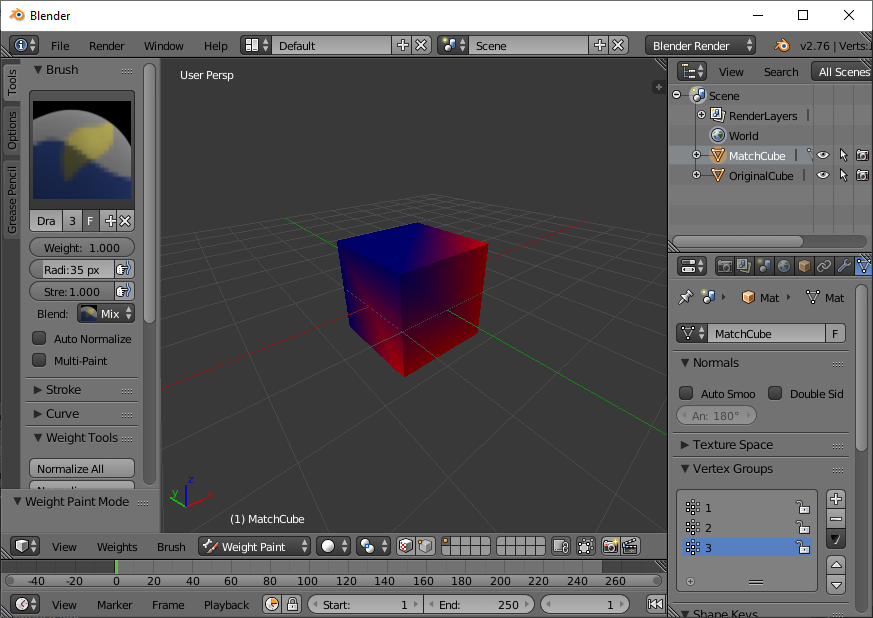Open the Render Layers properties tab

pos(744,266)
